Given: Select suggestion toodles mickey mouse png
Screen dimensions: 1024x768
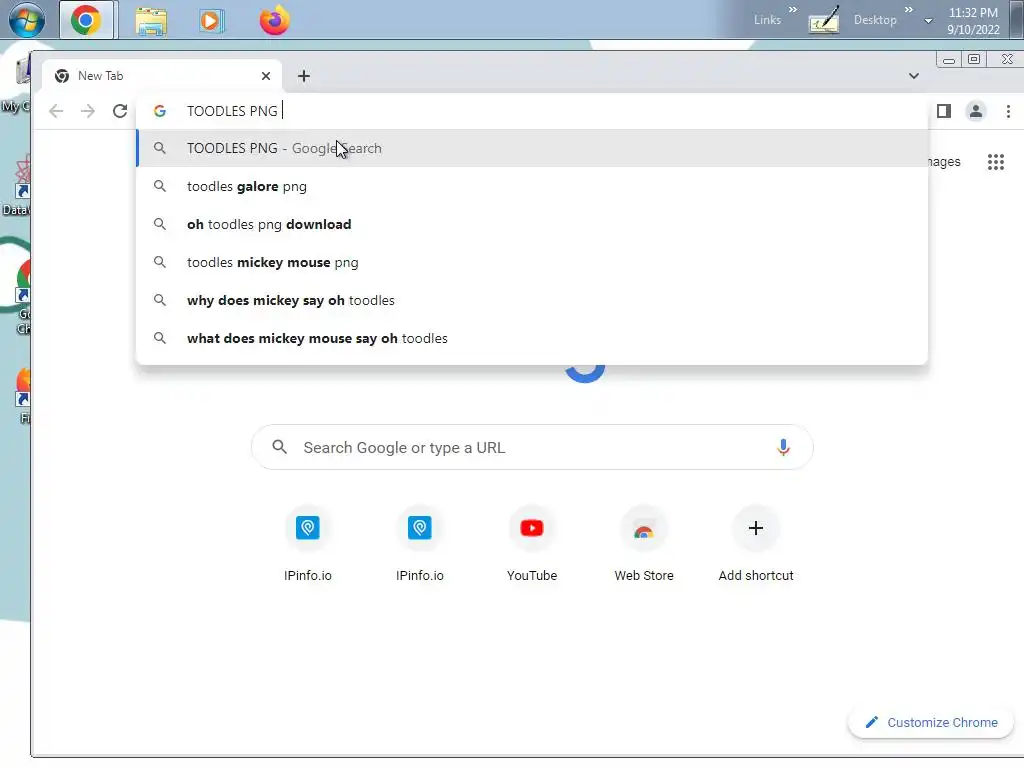Looking at the screenshot, I should [x=532, y=262].
